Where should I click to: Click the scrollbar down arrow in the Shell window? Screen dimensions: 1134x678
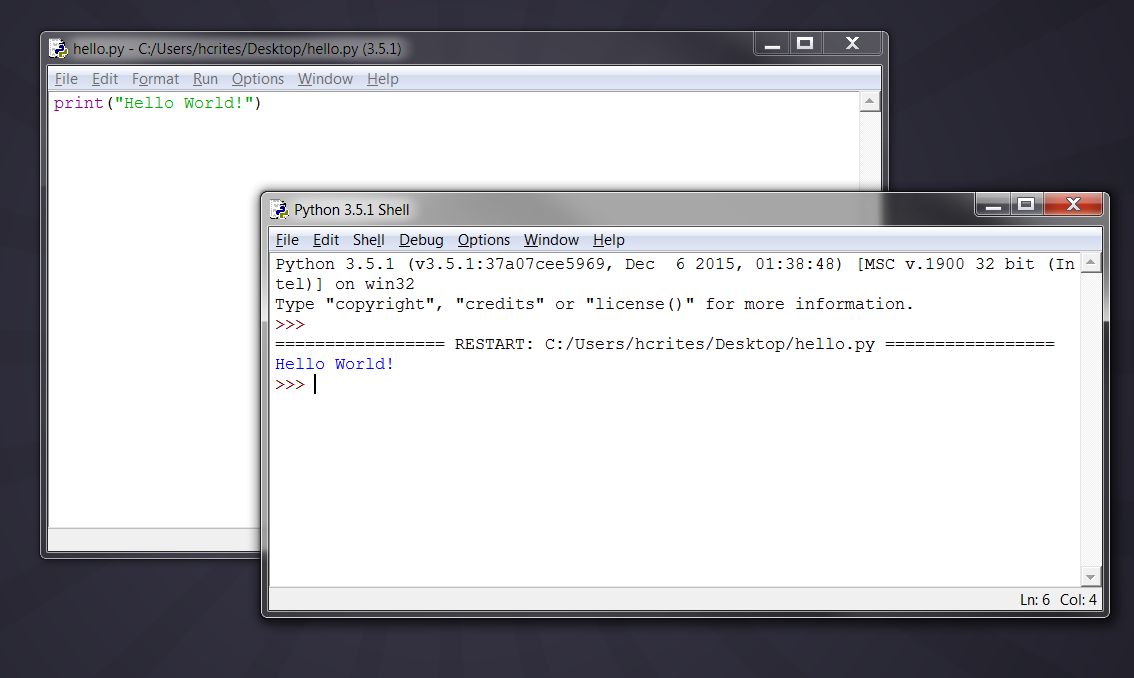tap(1092, 576)
